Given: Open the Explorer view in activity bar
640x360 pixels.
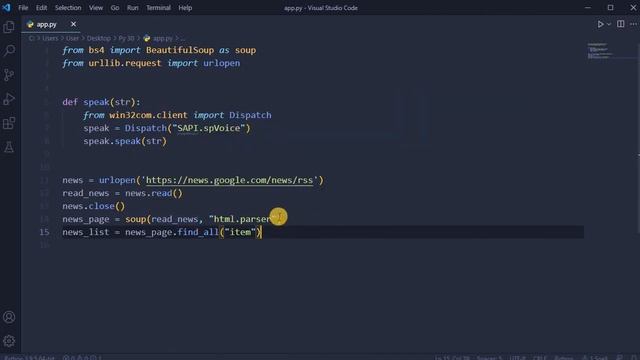Looking at the screenshot, I should coord(9,27).
